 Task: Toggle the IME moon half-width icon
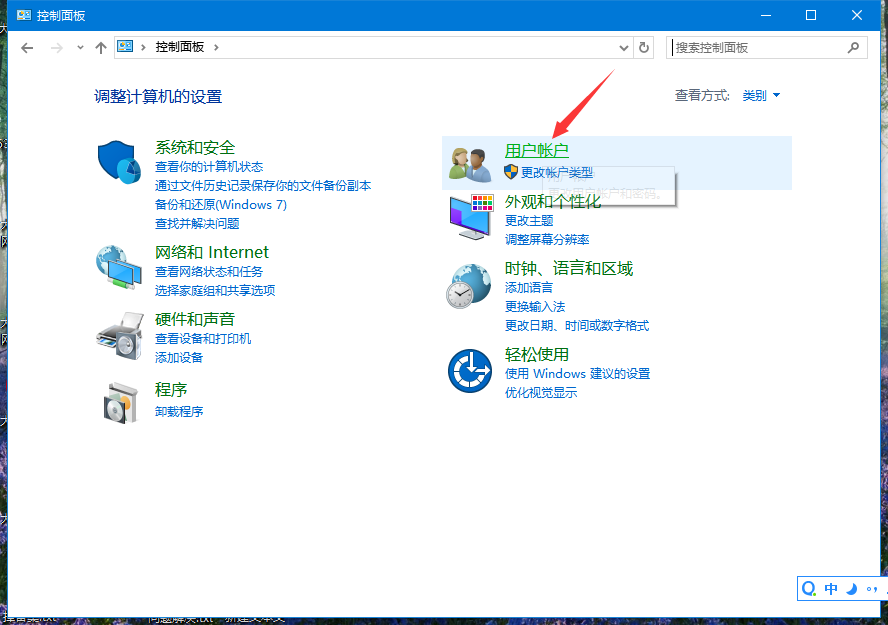tap(851, 589)
